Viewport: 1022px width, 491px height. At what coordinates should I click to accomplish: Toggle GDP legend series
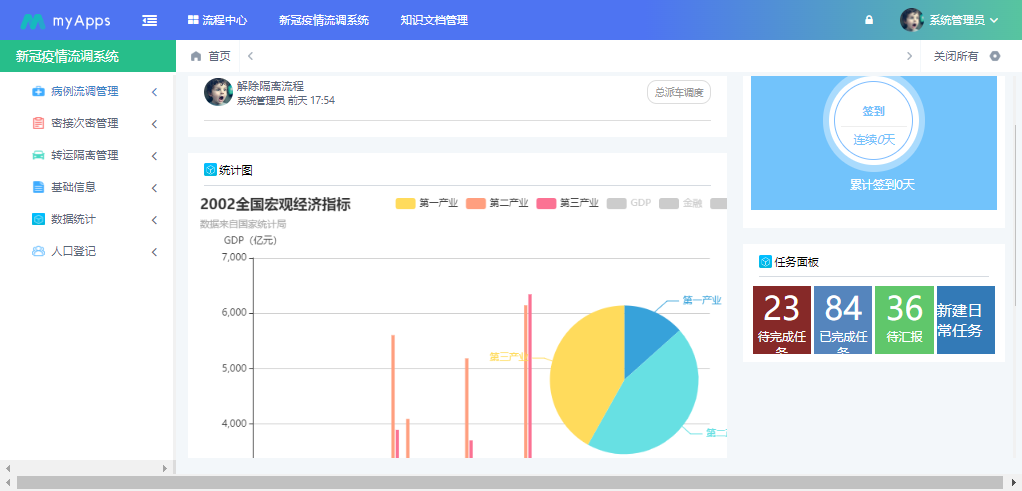click(629, 204)
